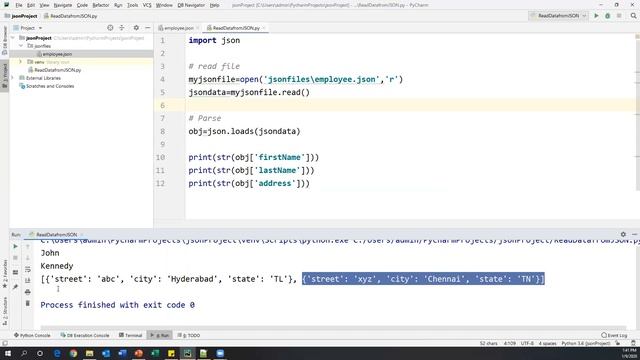Open the TODO tool window
The height and width of the screenshot is (360, 640).
click(189, 335)
